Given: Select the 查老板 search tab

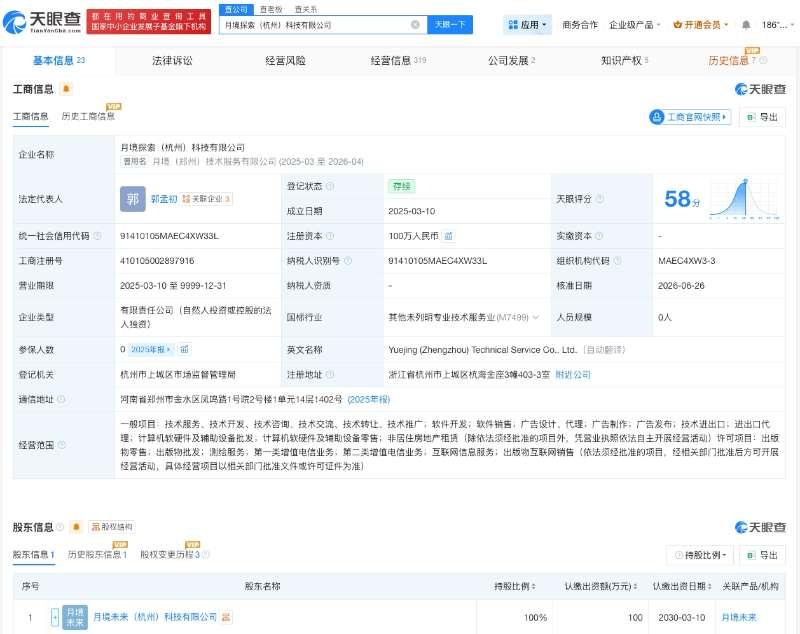Looking at the screenshot, I should (271, 9).
